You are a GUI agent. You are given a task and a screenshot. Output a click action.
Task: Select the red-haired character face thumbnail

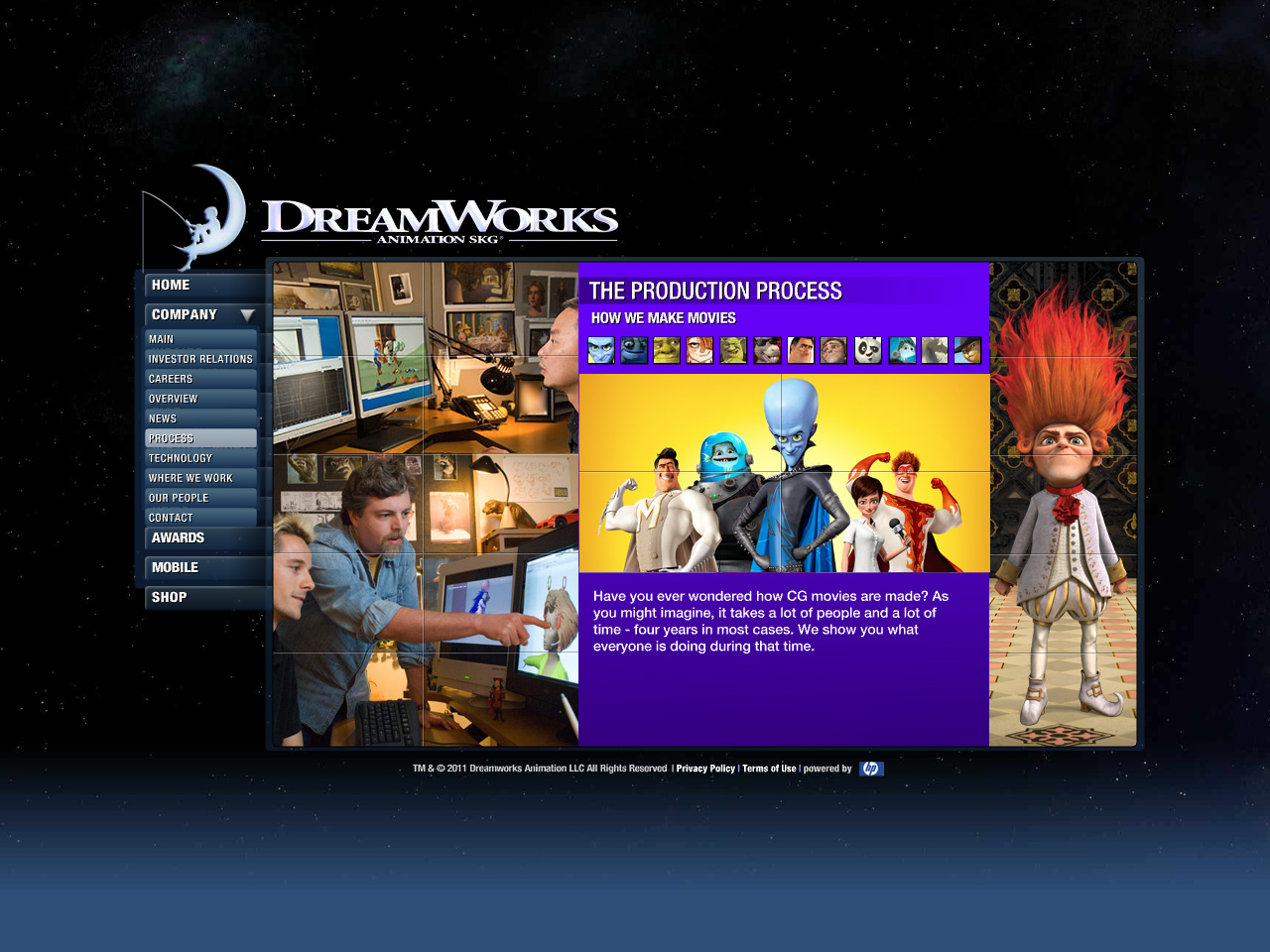point(699,350)
